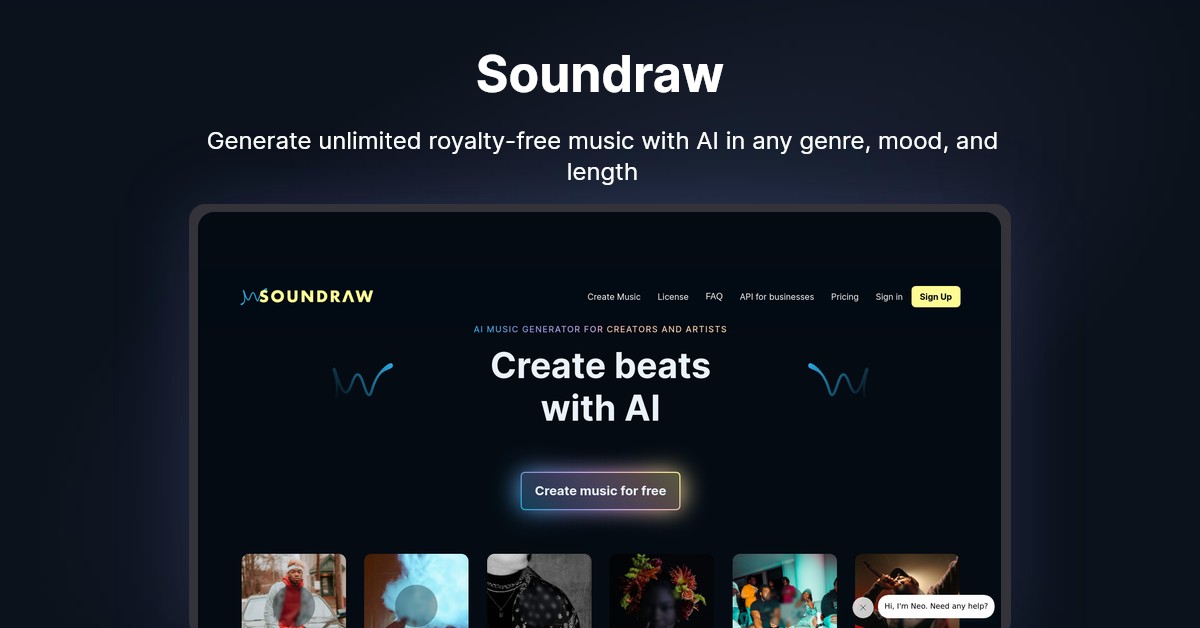View the Pricing page
The image size is (1200, 628).
pyautogui.click(x=845, y=297)
